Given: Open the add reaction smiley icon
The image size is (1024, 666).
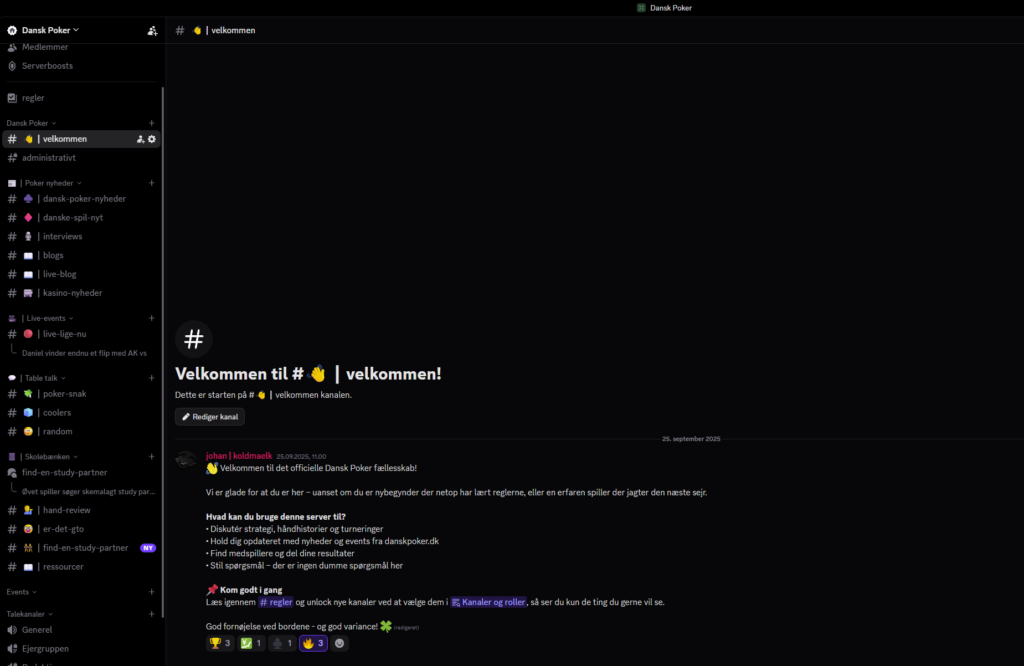Looking at the screenshot, I should coord(339,643).
